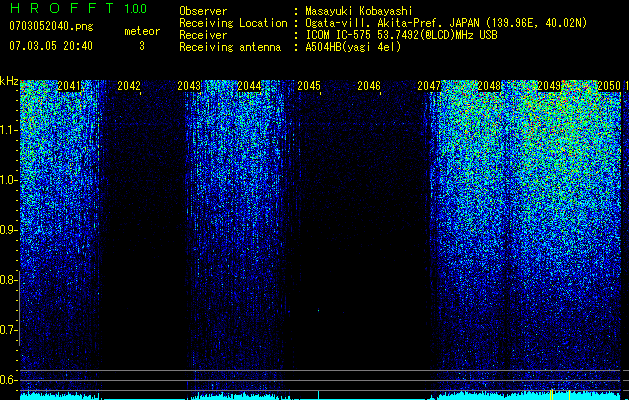Click the Receiver label
The height and width of the screenshot is (400, 629).
point(203,35)
